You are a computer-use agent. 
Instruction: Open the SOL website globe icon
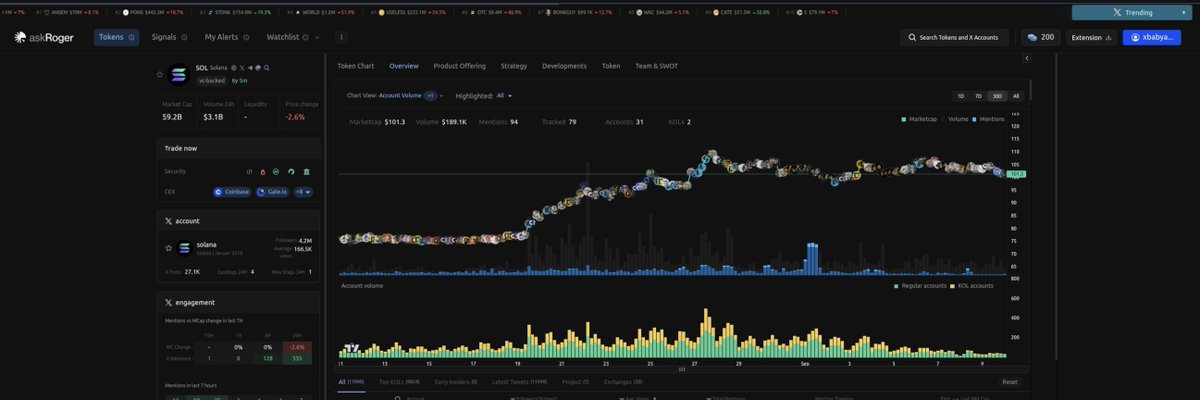coord(233,67)
